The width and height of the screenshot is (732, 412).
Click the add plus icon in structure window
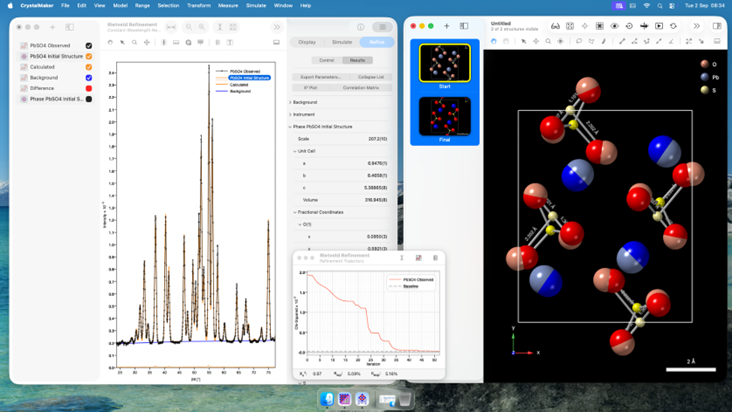(447, 26)
